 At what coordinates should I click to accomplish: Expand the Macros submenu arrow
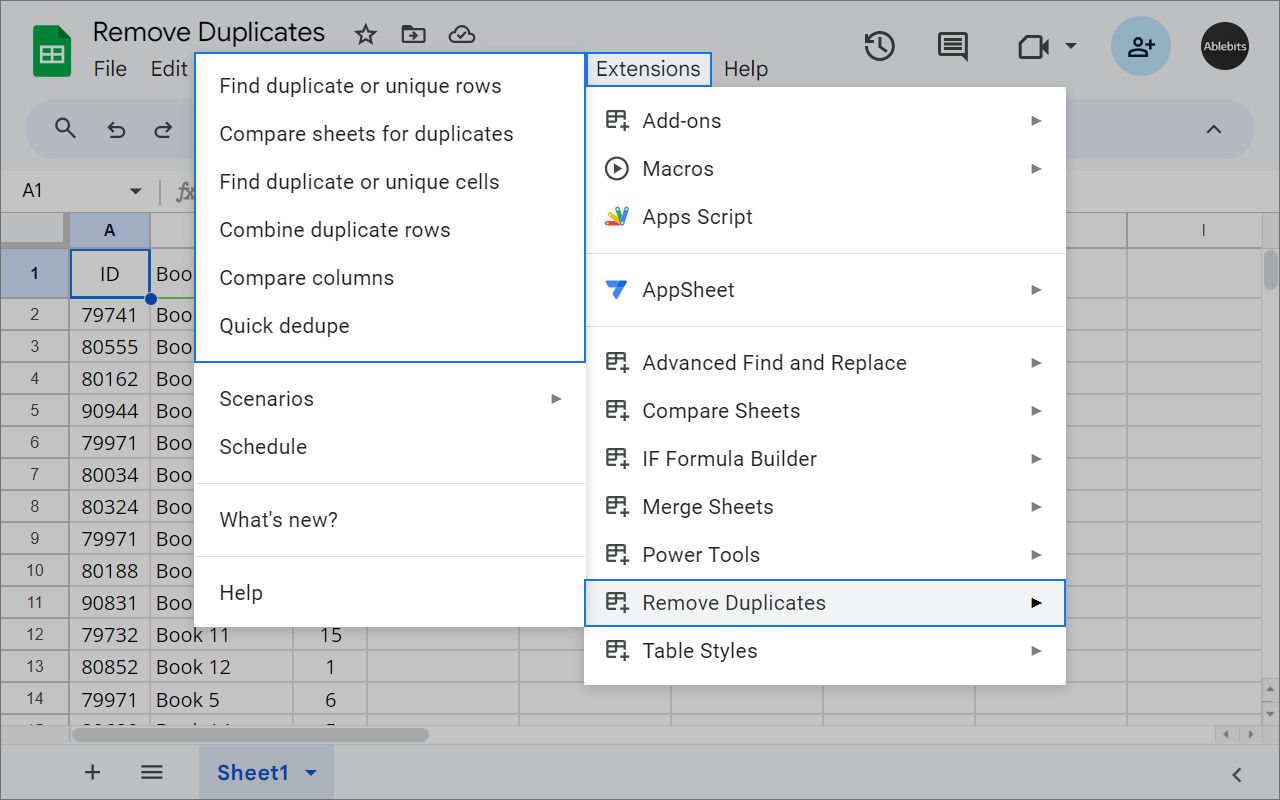point(1036,169)
